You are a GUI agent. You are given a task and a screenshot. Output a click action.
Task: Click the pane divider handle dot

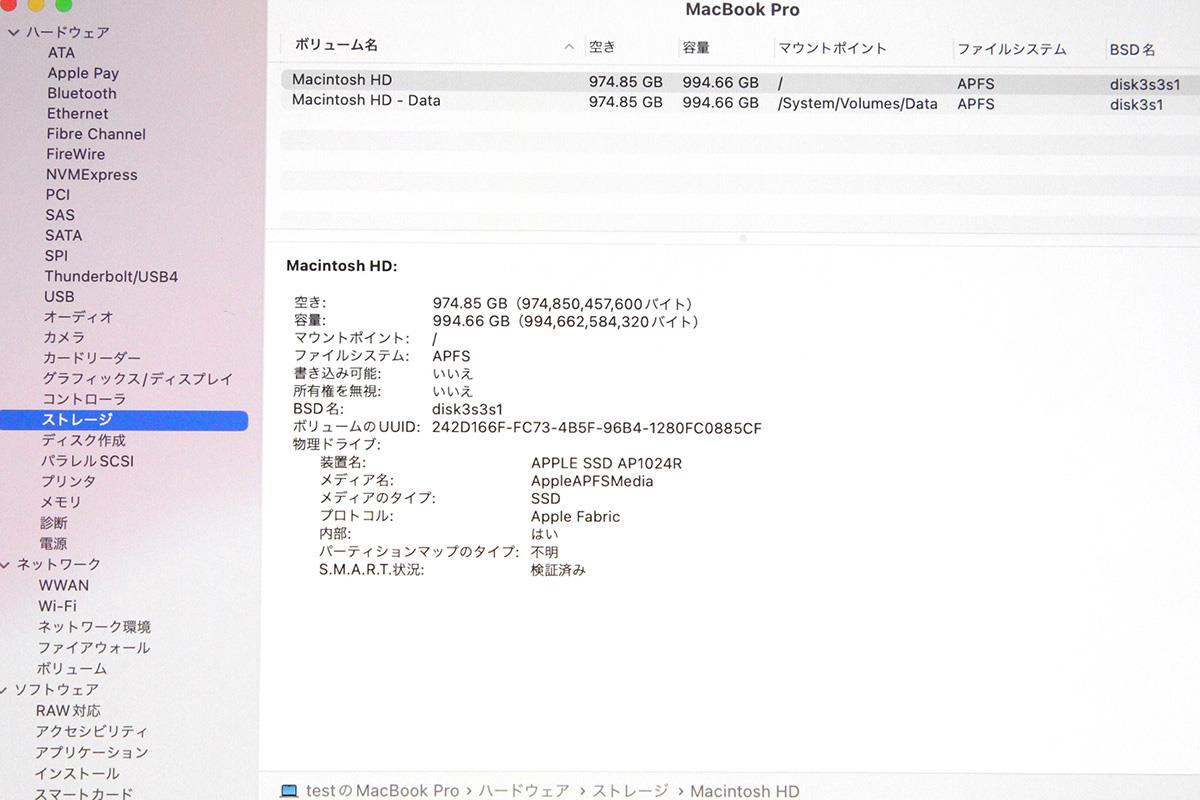point(742,238)
